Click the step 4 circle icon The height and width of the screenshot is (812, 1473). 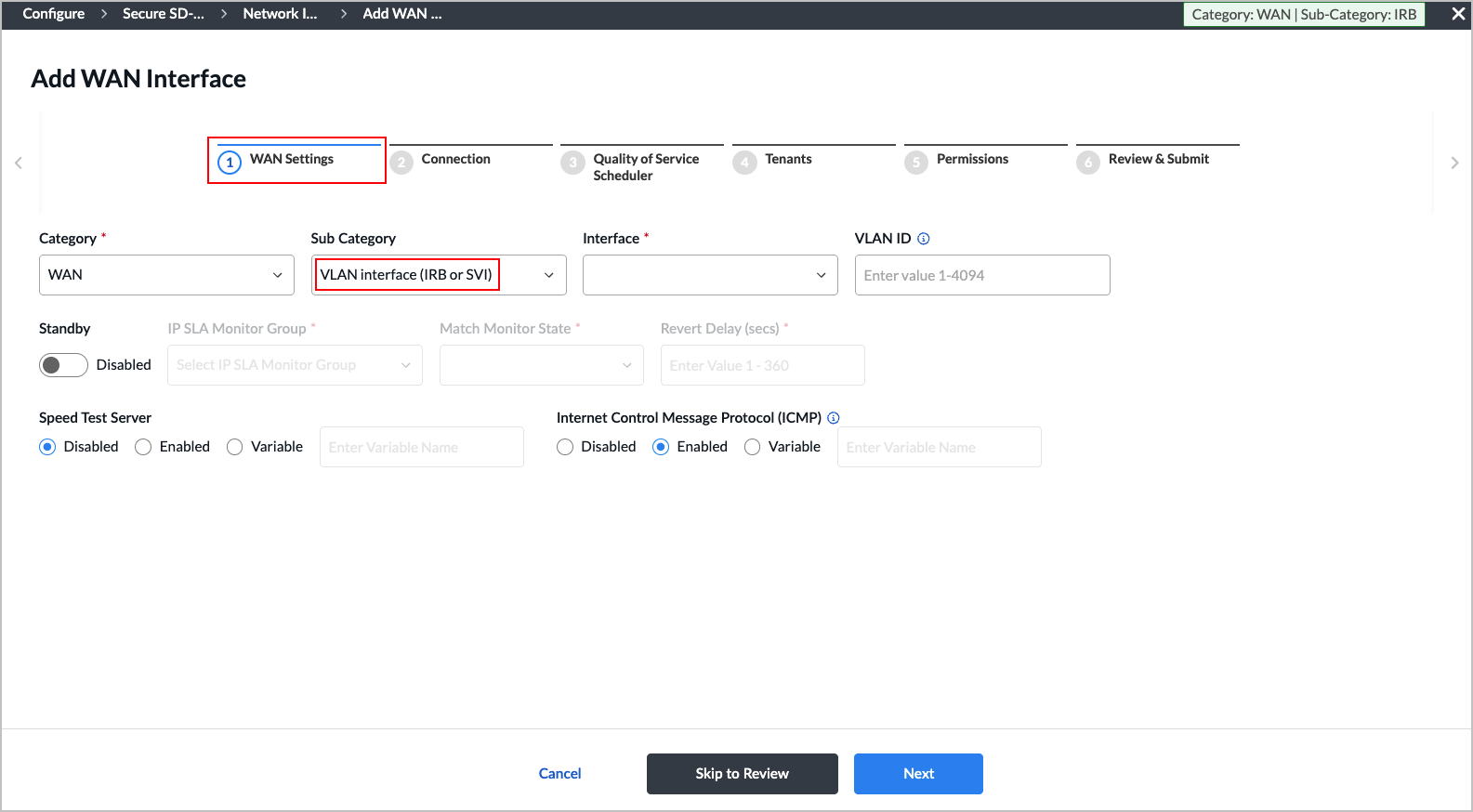pyautogui.click(x=744, y=163)
